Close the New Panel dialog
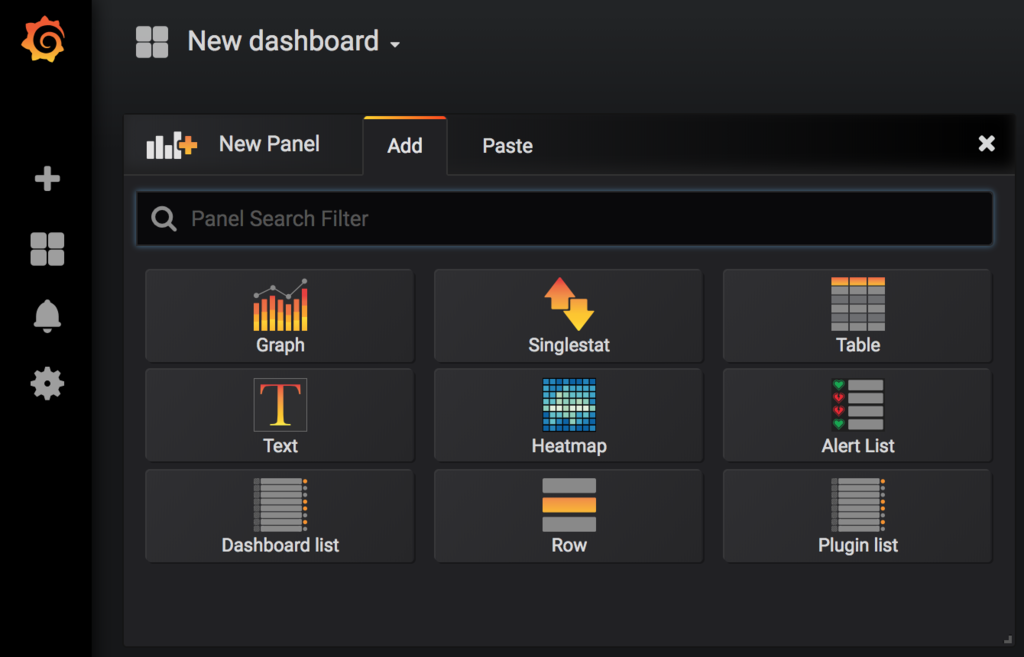 [986, 143]
